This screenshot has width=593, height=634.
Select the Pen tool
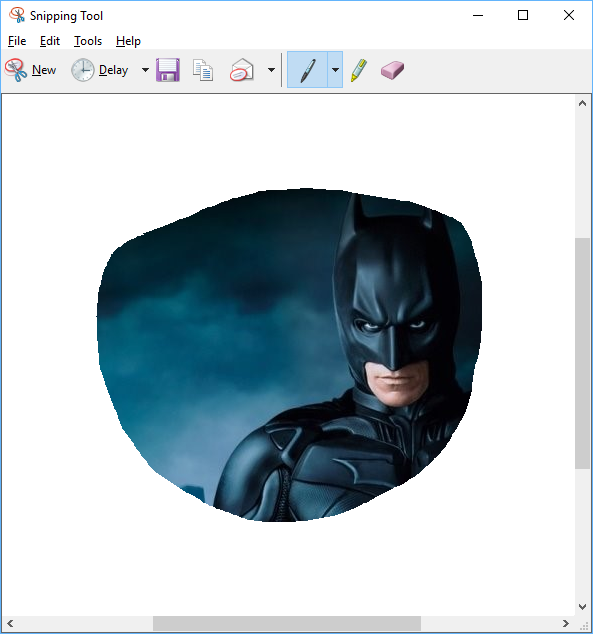[307, 70]
